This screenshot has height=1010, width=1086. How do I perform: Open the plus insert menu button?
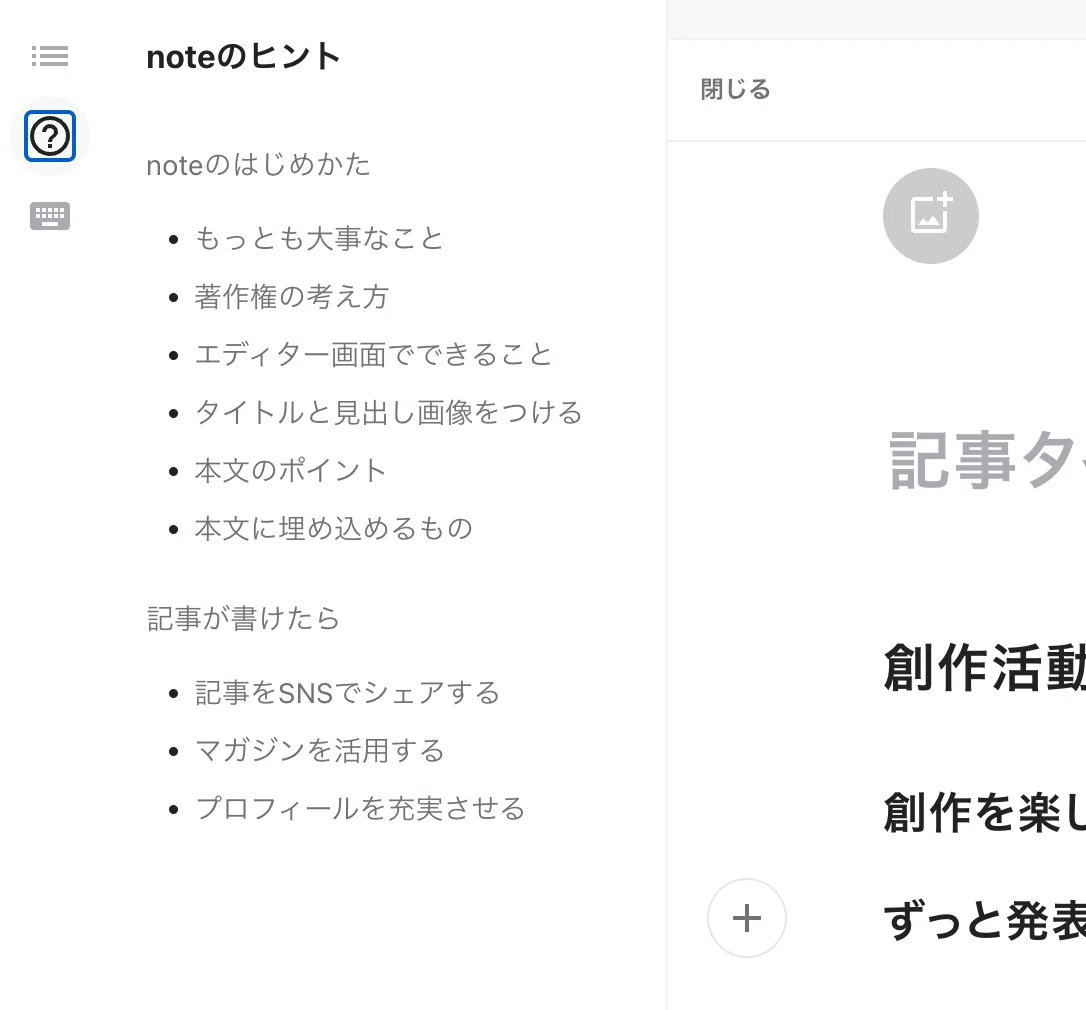(747, 919)
